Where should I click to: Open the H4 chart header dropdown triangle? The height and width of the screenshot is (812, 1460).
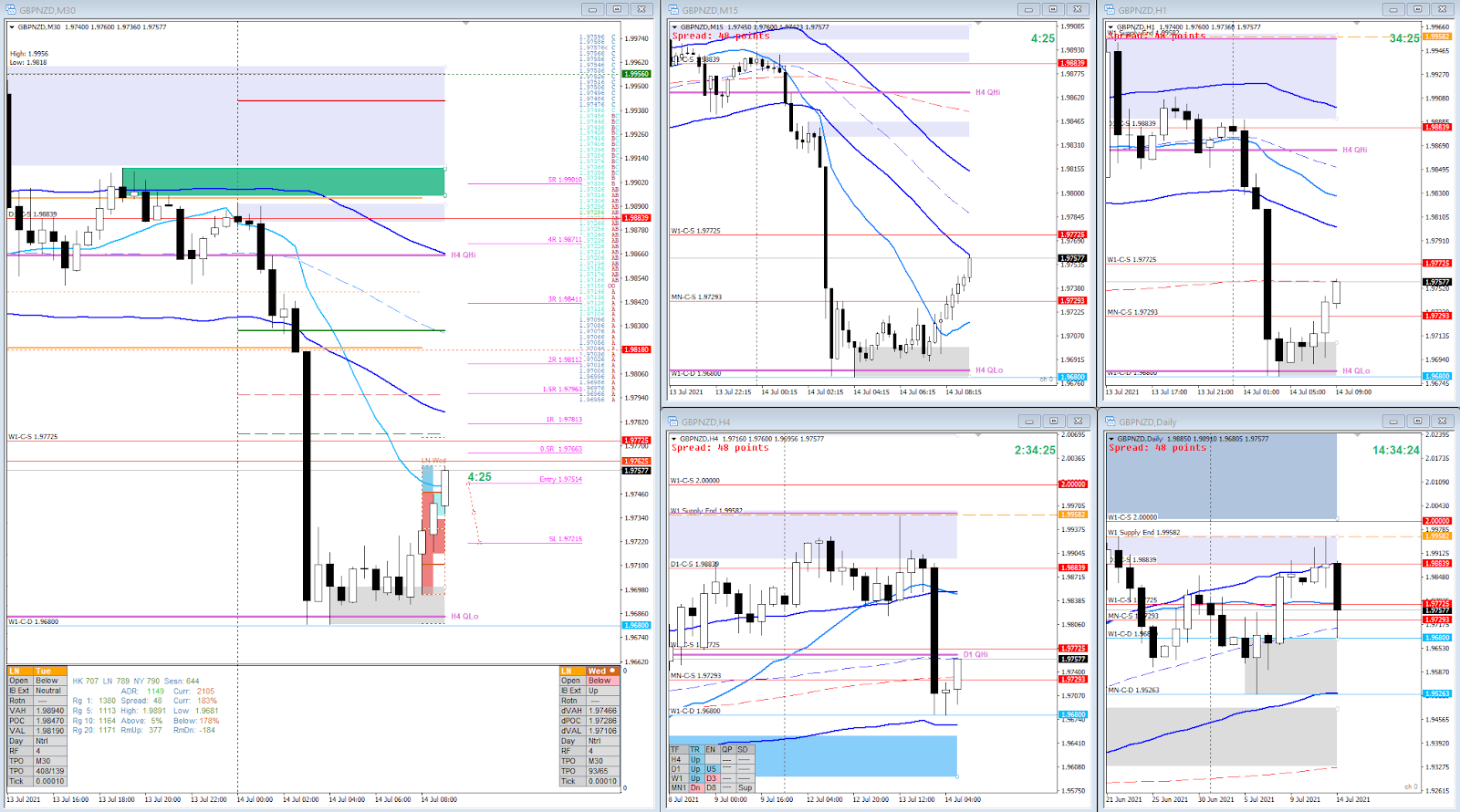[x=674, y=439]
